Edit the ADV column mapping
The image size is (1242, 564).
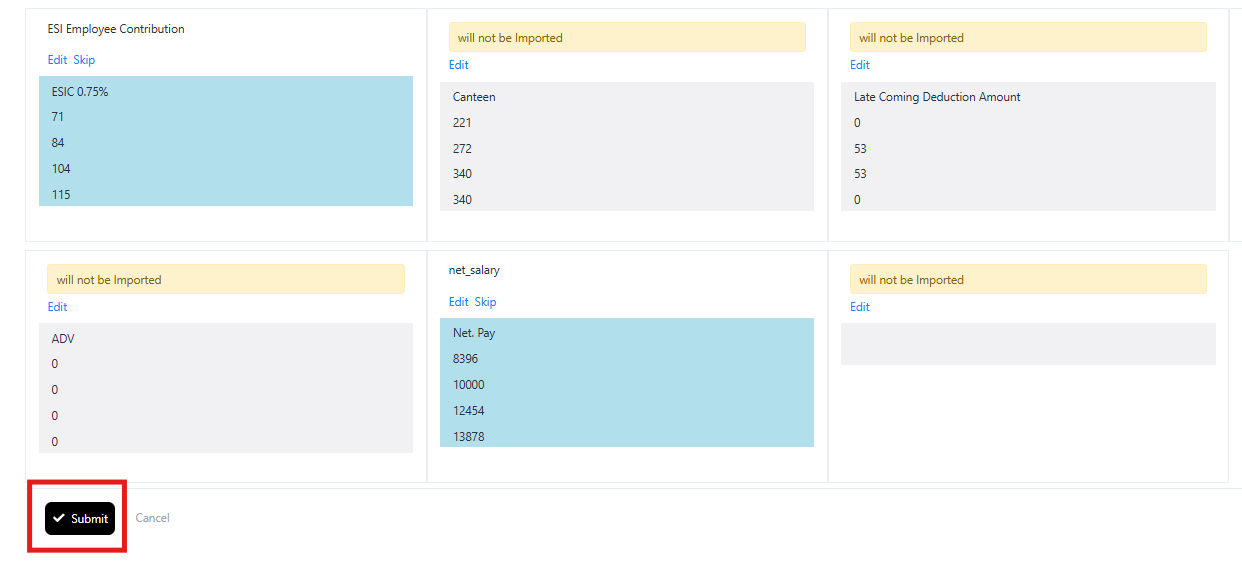57,307
